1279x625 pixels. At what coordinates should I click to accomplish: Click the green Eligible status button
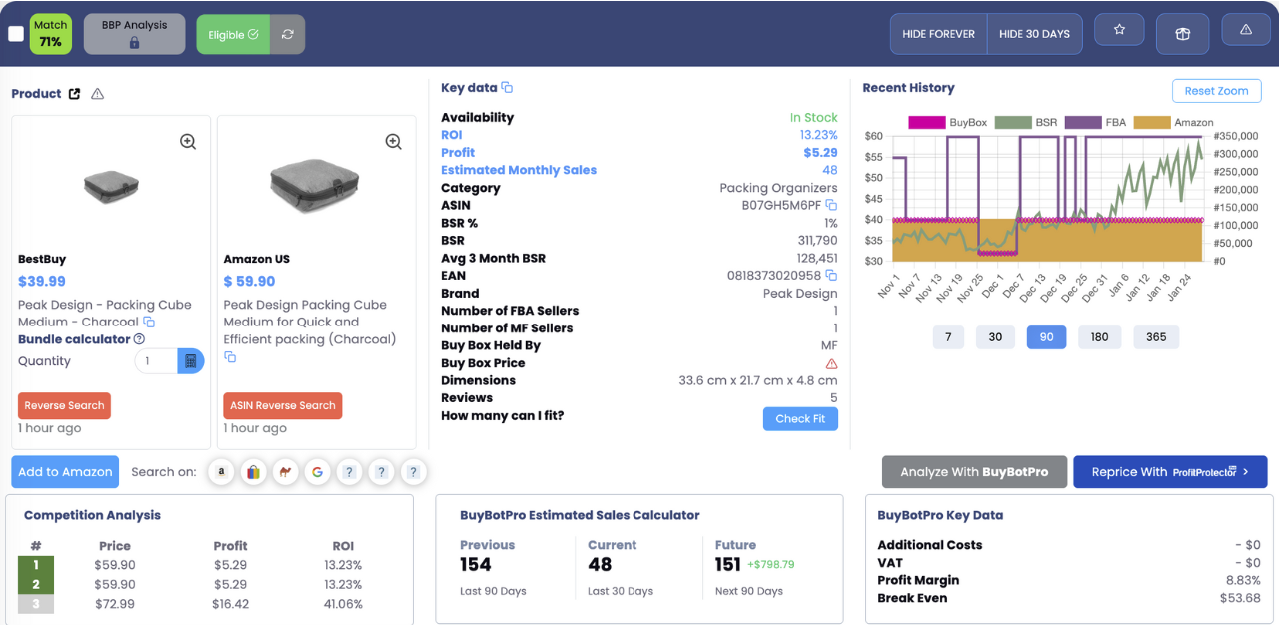tap(233, 34)
